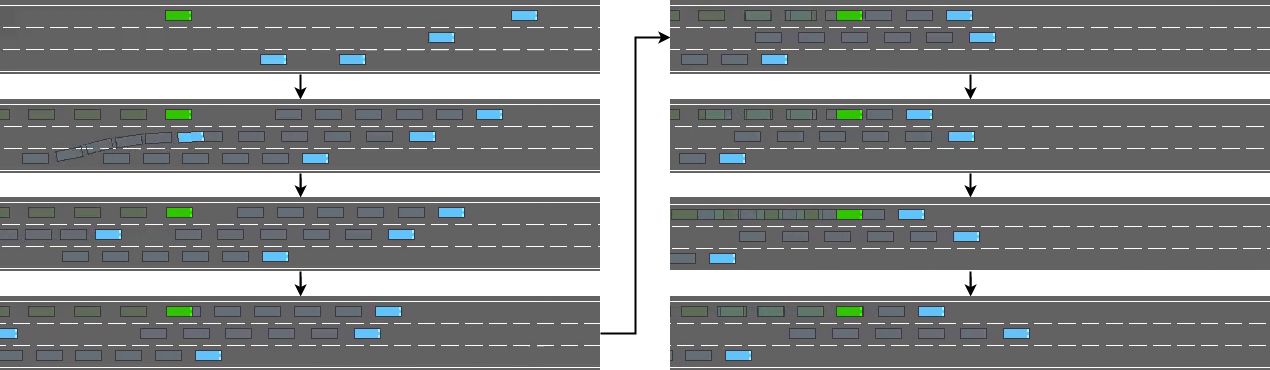
Task: Click the down arrow below the top-left frame
Action: [300, 86]
